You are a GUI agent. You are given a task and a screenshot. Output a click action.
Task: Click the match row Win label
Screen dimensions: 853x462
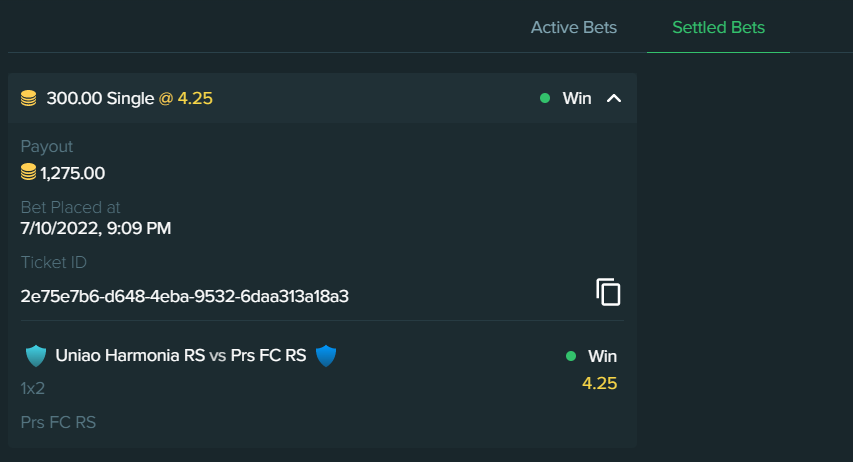pos(602,356)
